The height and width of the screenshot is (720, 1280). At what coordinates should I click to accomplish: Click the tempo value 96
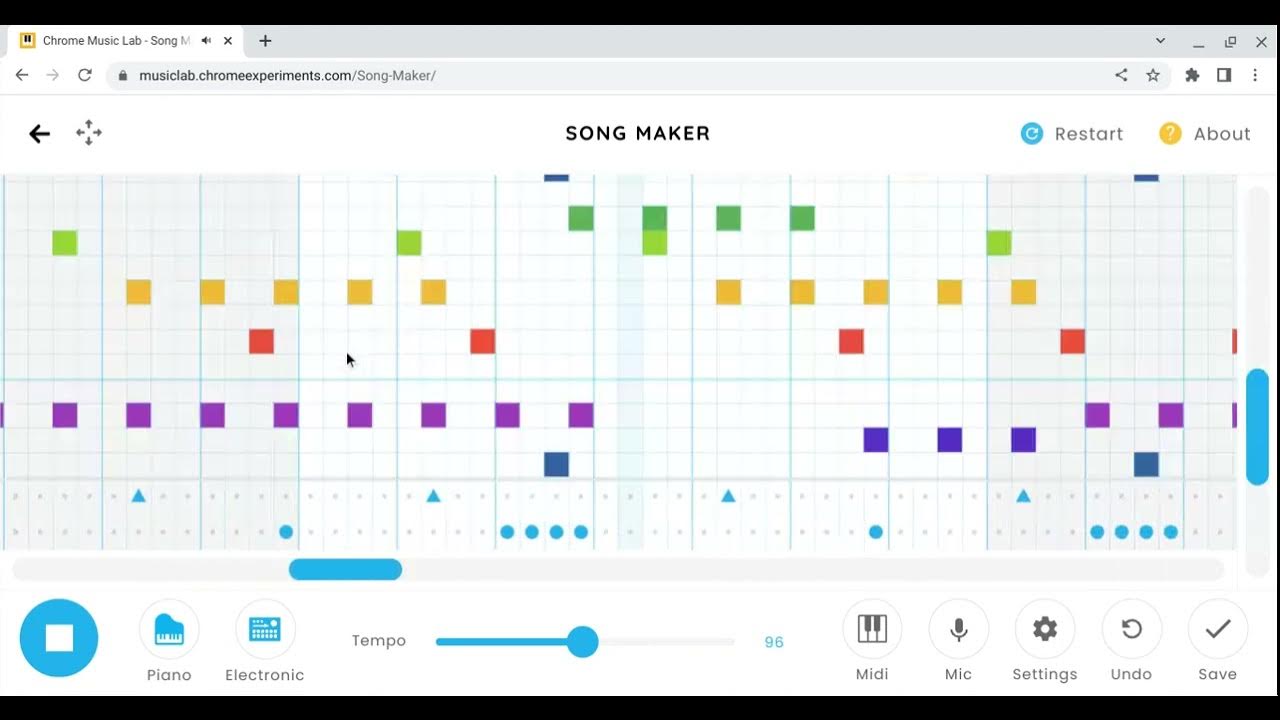click(774, 642)
